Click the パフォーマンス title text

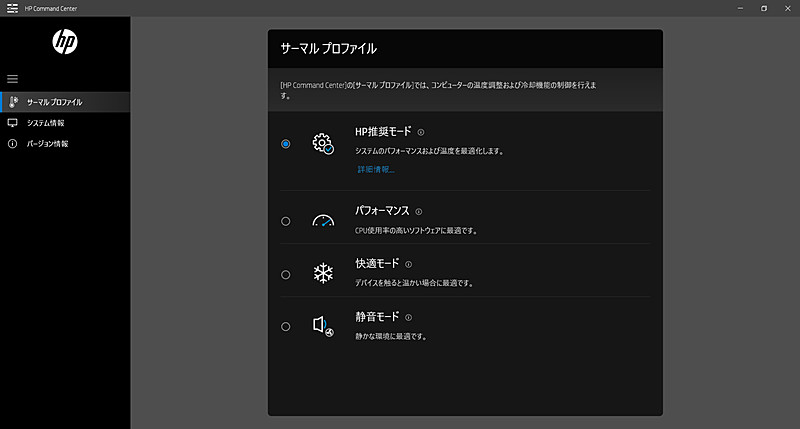point(382,211)
